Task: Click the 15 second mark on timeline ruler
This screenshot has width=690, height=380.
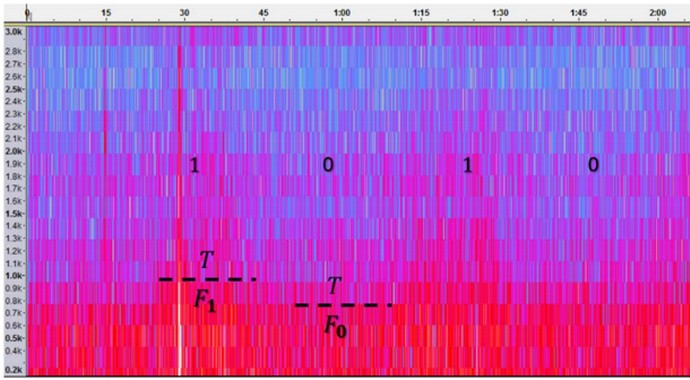Action: pos(106,13)
